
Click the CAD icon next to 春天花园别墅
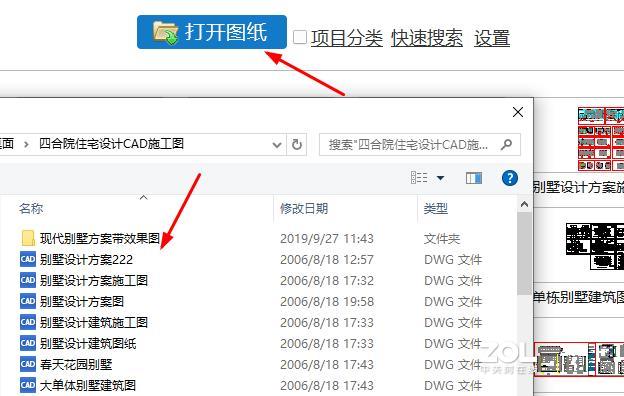coord(28,364)
